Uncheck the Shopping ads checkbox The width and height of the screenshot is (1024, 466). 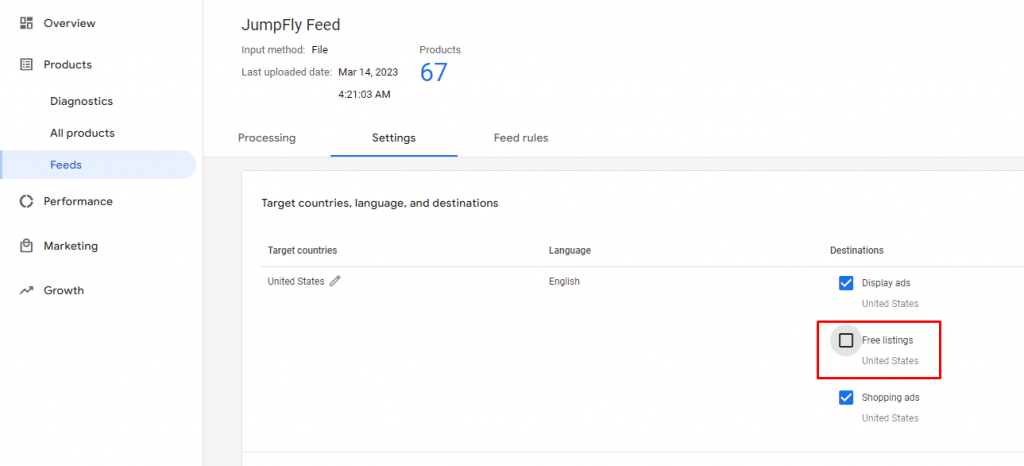(x=846, y=398)
